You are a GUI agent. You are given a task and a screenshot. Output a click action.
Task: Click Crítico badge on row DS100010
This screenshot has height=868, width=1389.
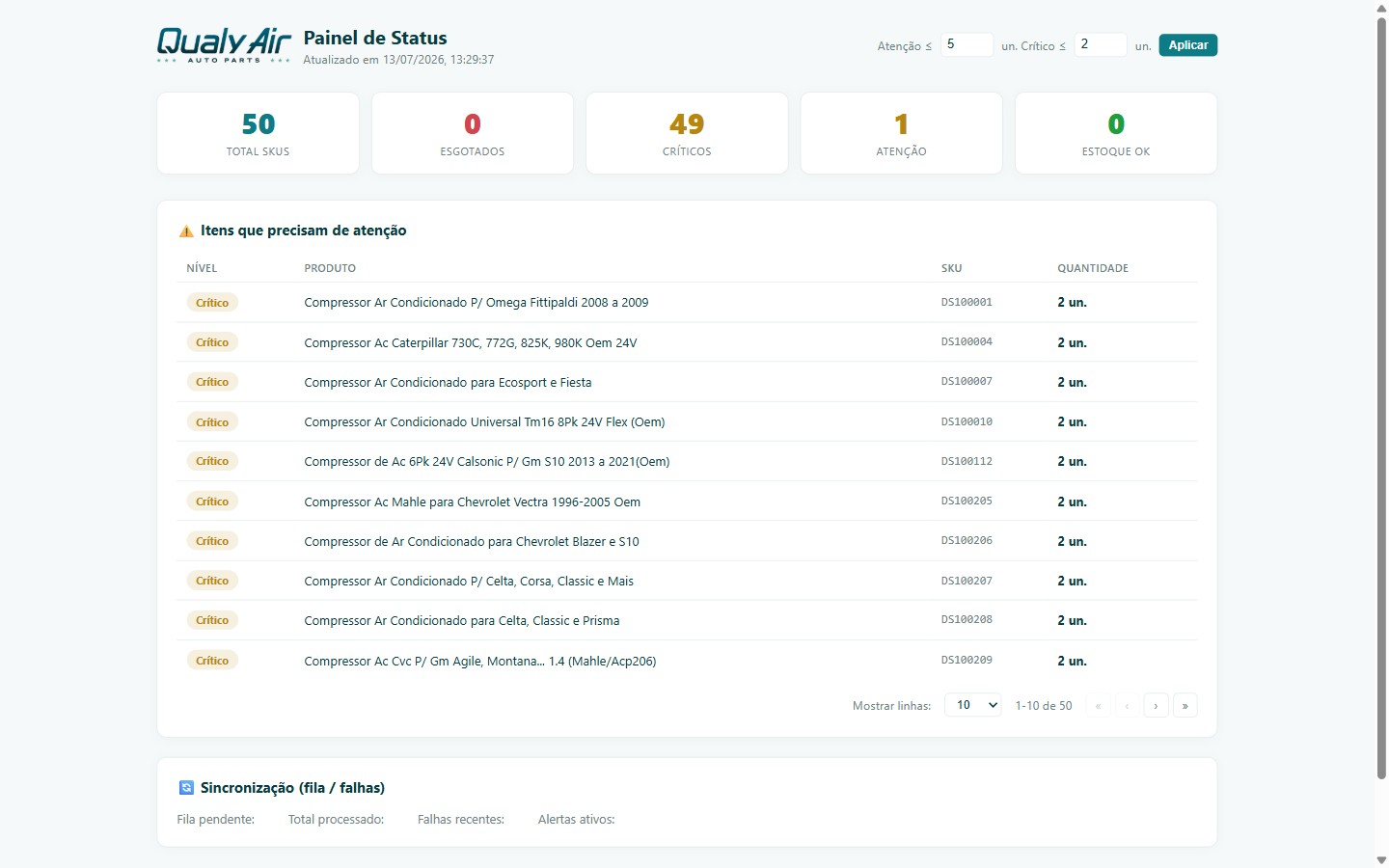click(212, 422)
